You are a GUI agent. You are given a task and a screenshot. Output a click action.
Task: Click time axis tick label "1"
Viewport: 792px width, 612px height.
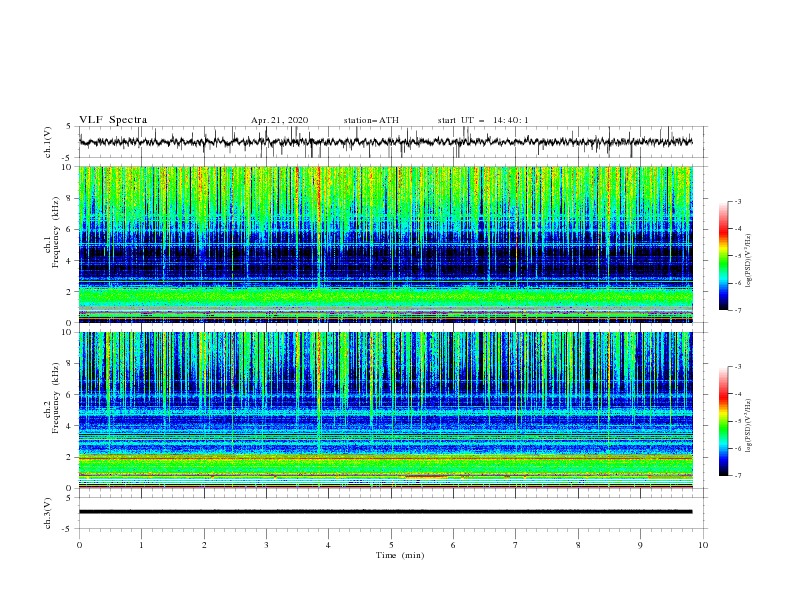[x=141, y=545]
